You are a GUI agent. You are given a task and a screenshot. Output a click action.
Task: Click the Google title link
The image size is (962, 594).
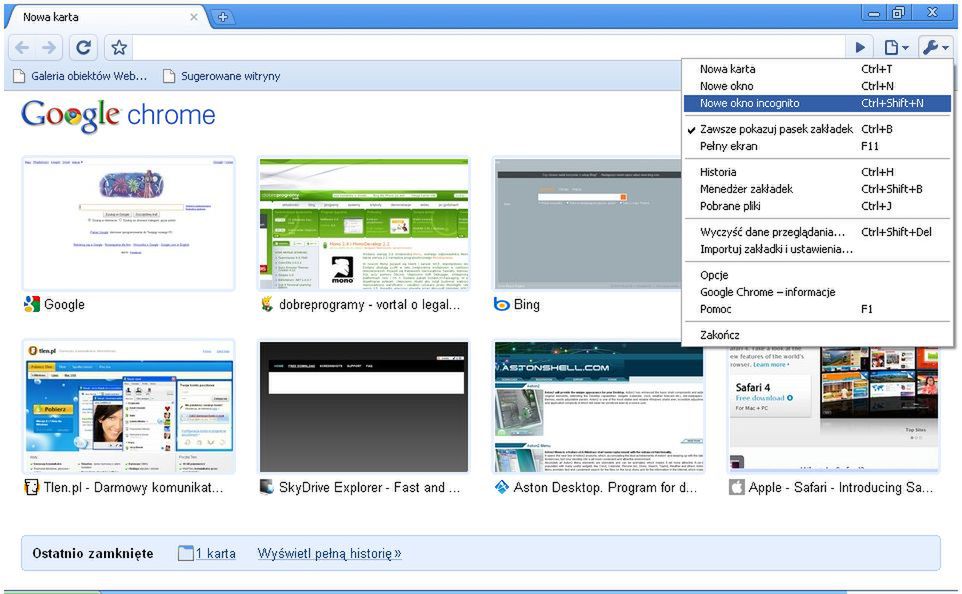click(x=64, y=304)
